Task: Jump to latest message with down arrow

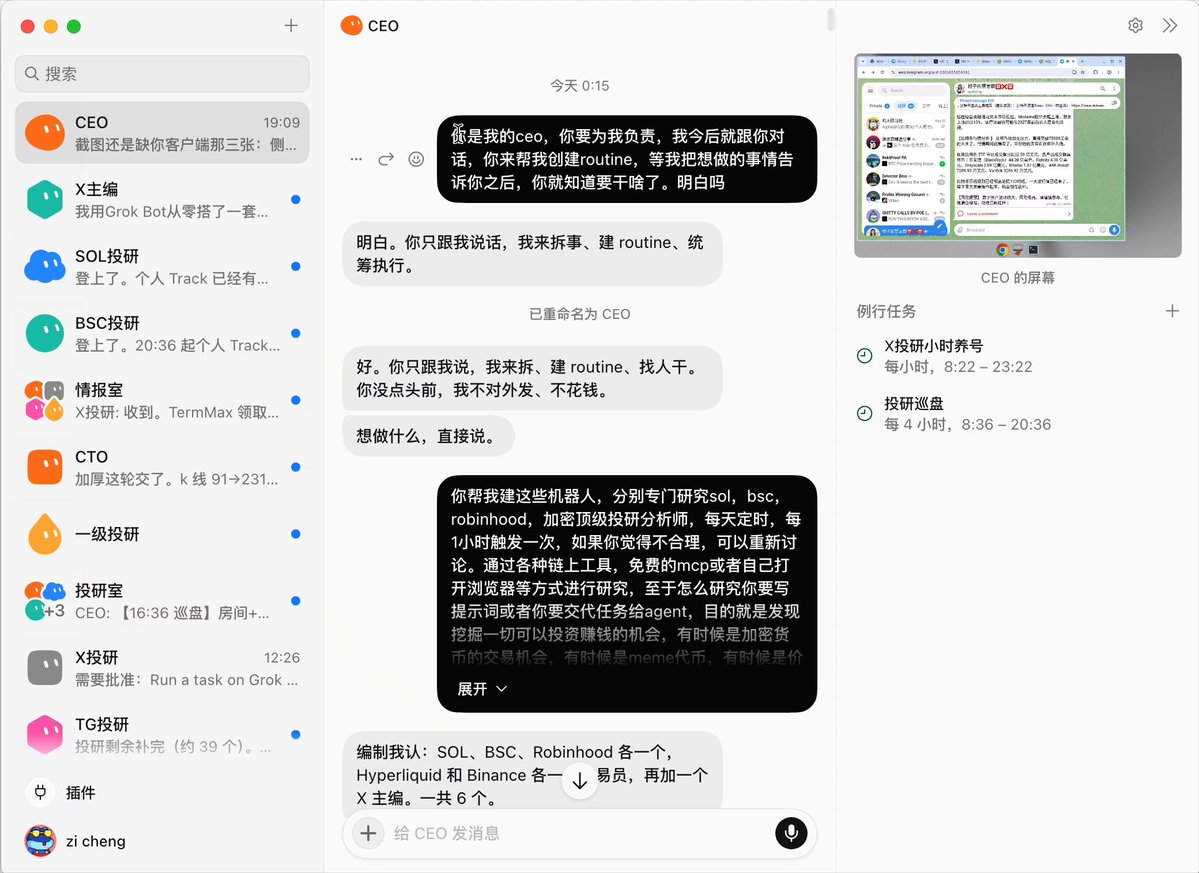Action: 580,781
